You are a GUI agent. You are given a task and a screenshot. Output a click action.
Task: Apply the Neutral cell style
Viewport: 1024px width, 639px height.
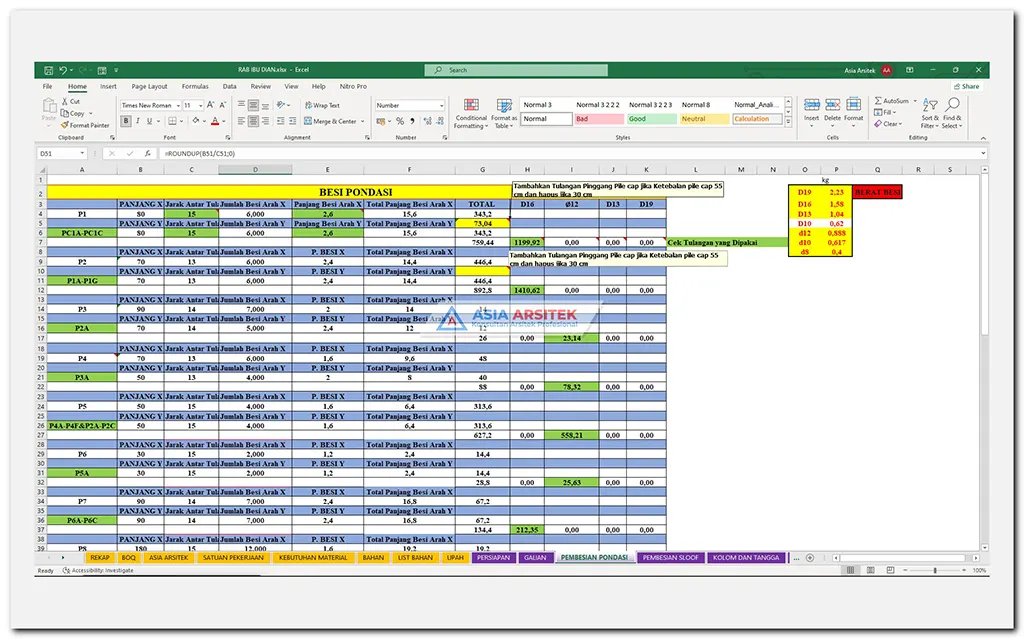coord(704,119)
